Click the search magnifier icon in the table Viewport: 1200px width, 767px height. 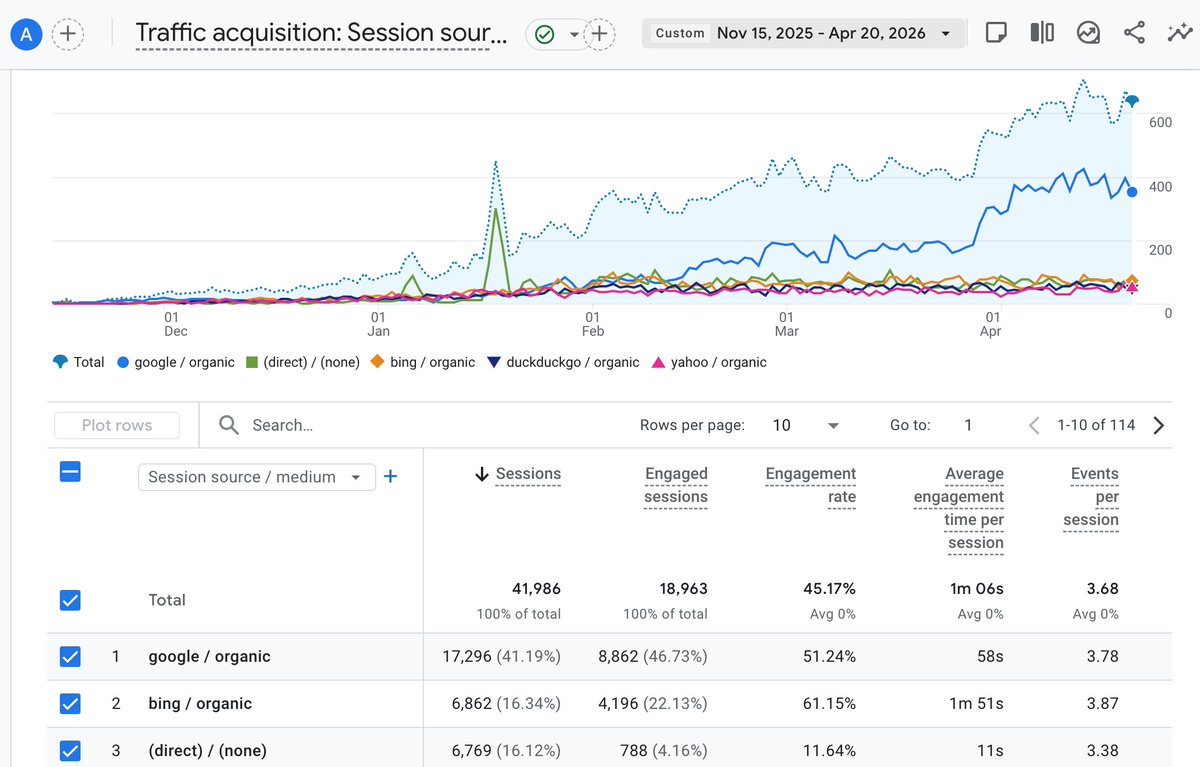(229, 425)
